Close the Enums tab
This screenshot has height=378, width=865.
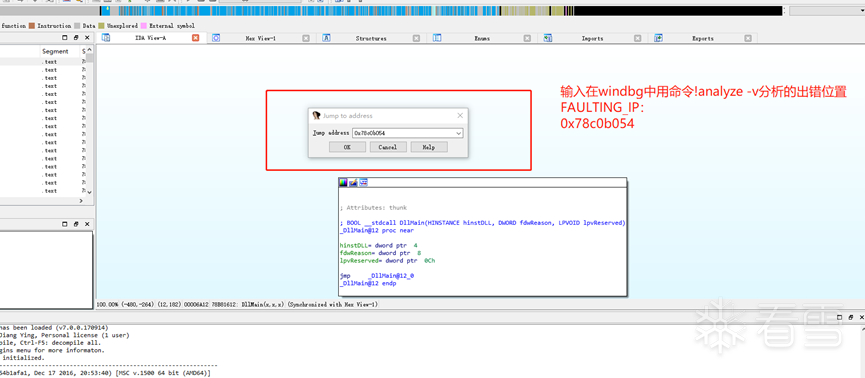527,38
